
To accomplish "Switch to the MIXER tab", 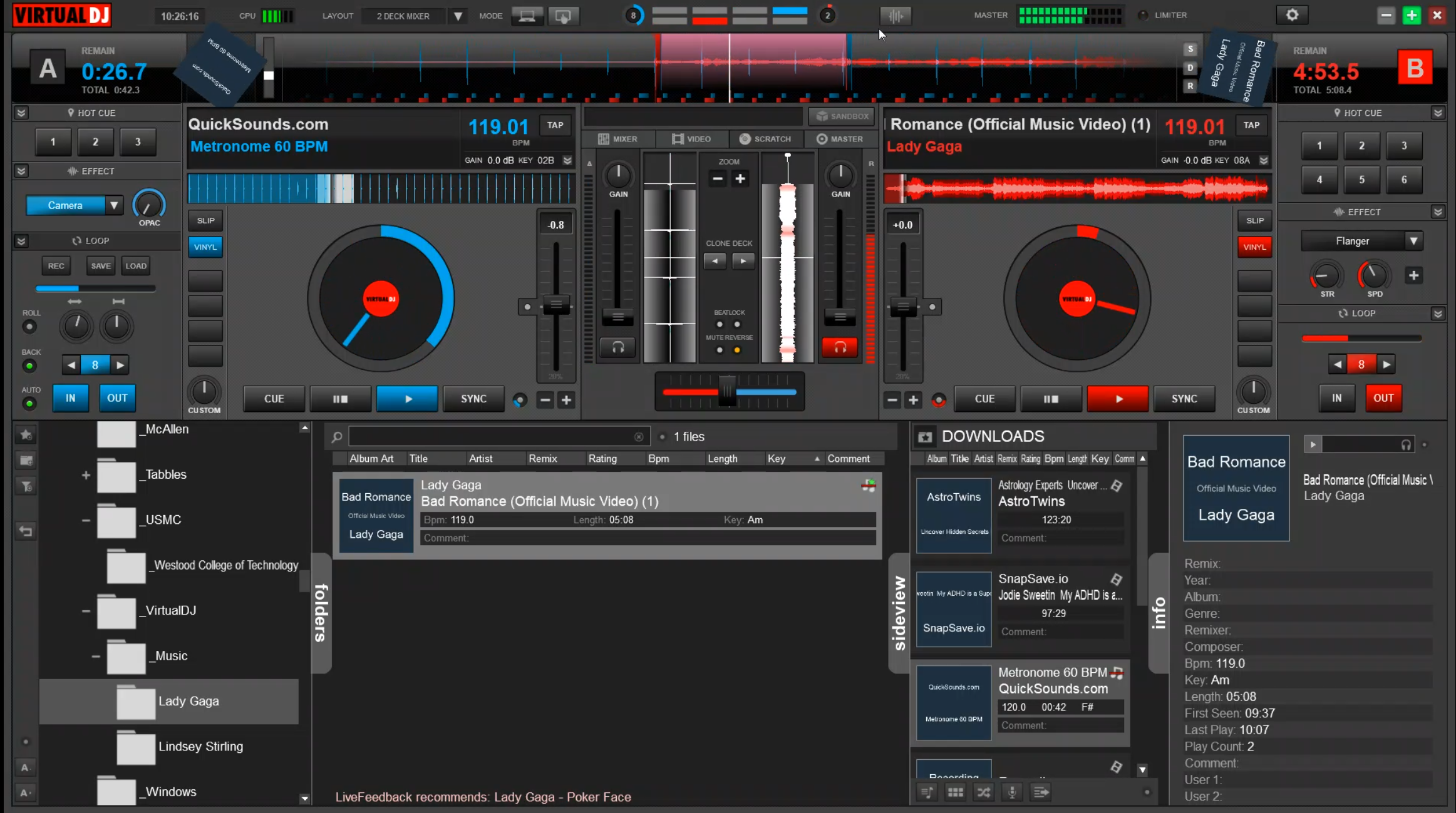I will tap(618, 139).
